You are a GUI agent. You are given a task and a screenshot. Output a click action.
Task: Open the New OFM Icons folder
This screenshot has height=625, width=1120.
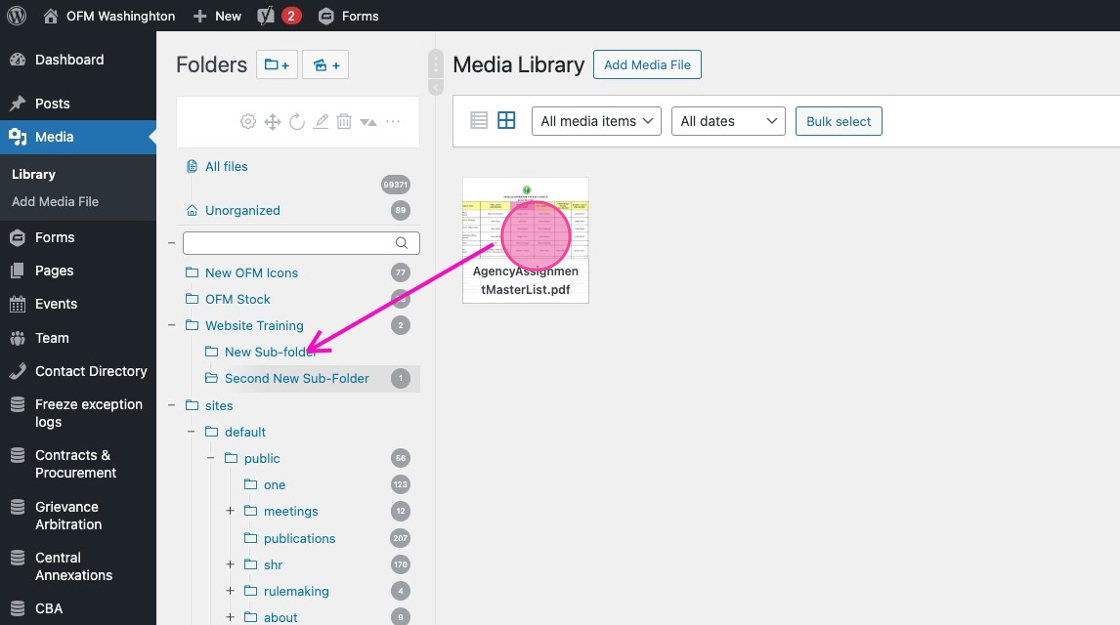pos(251,273)
